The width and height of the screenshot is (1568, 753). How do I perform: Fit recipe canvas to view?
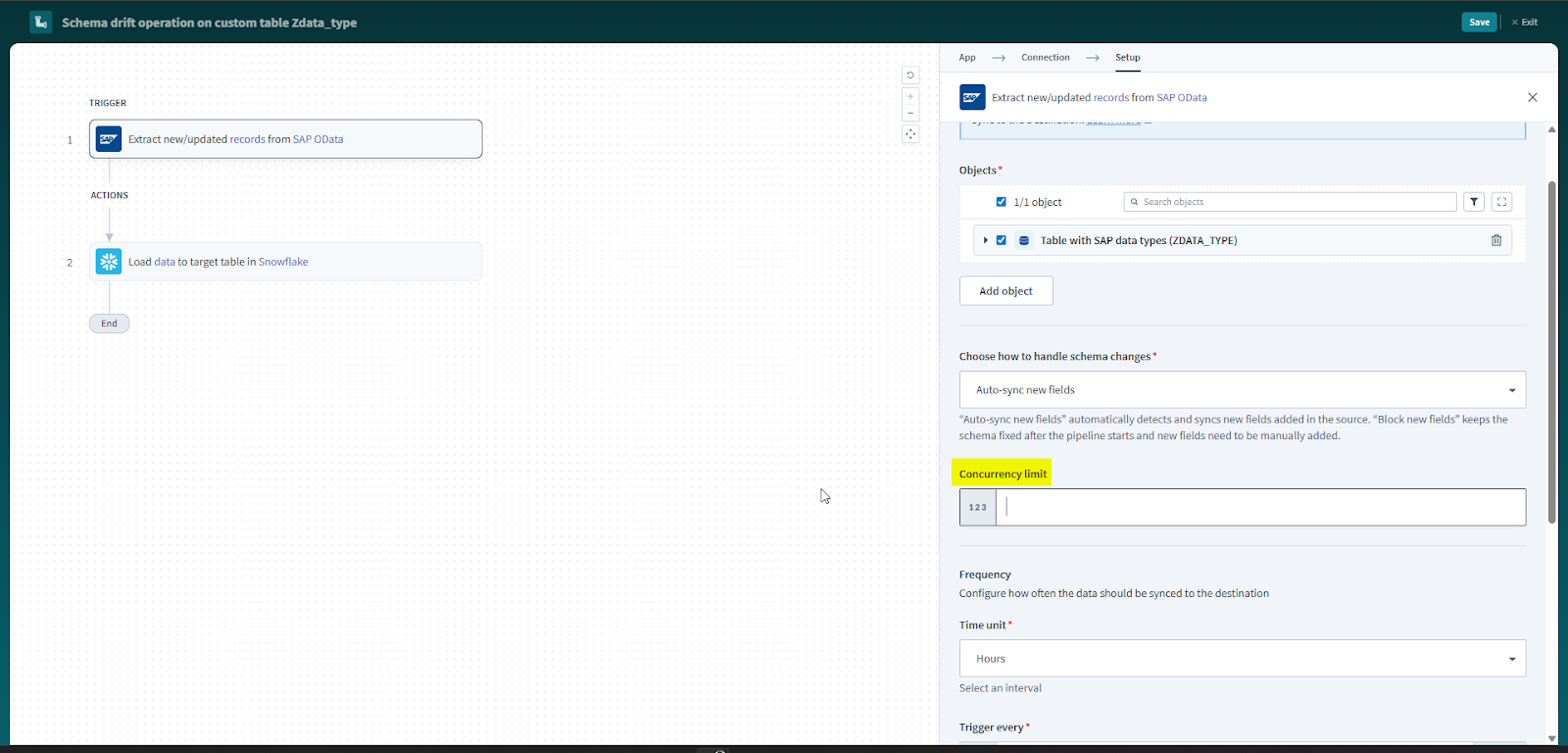point(910,134)
